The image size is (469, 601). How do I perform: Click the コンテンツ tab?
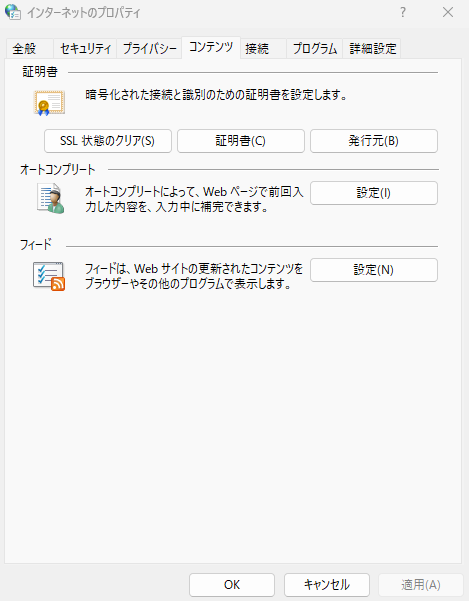(x=211, y=48)
